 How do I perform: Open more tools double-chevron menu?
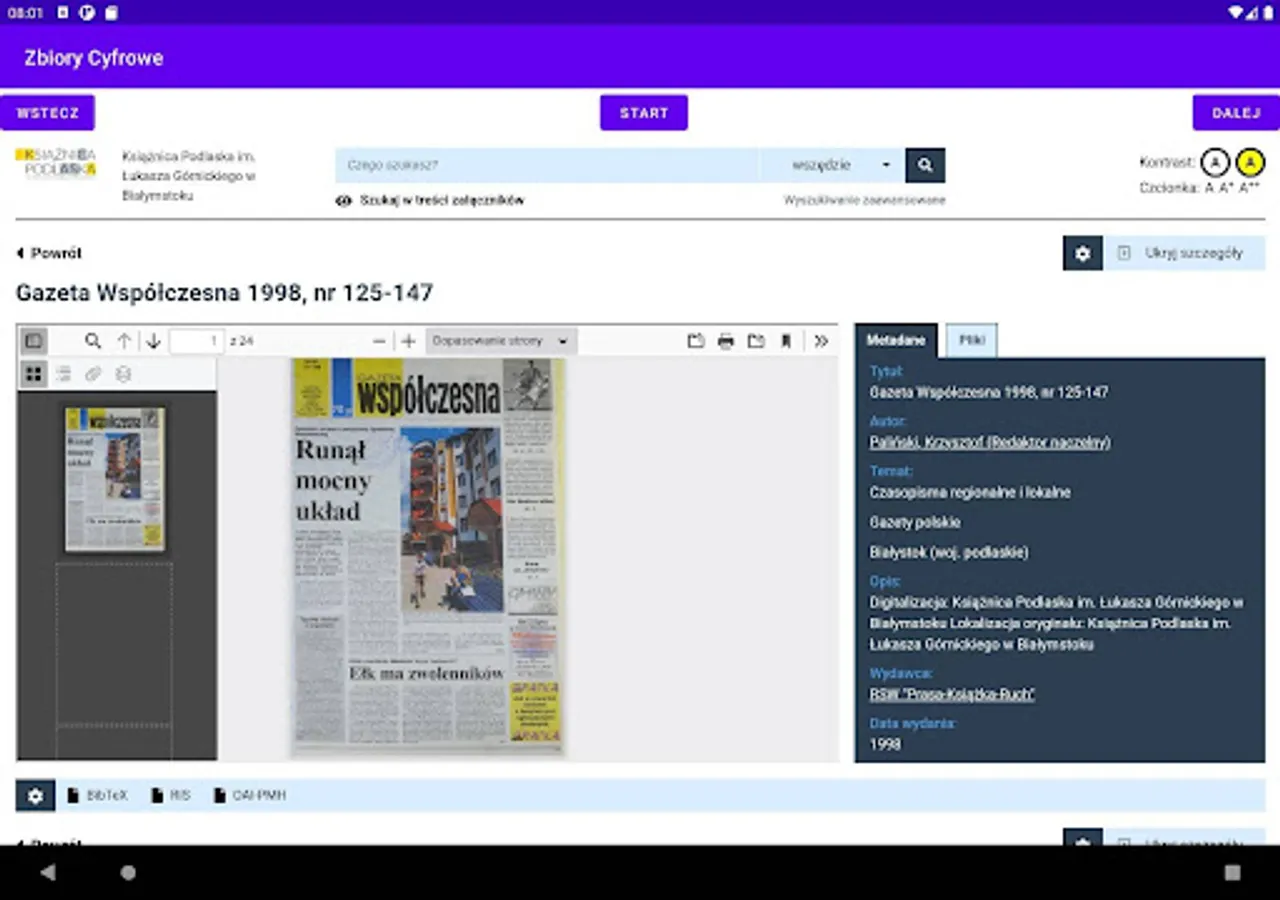coord(821,341)
